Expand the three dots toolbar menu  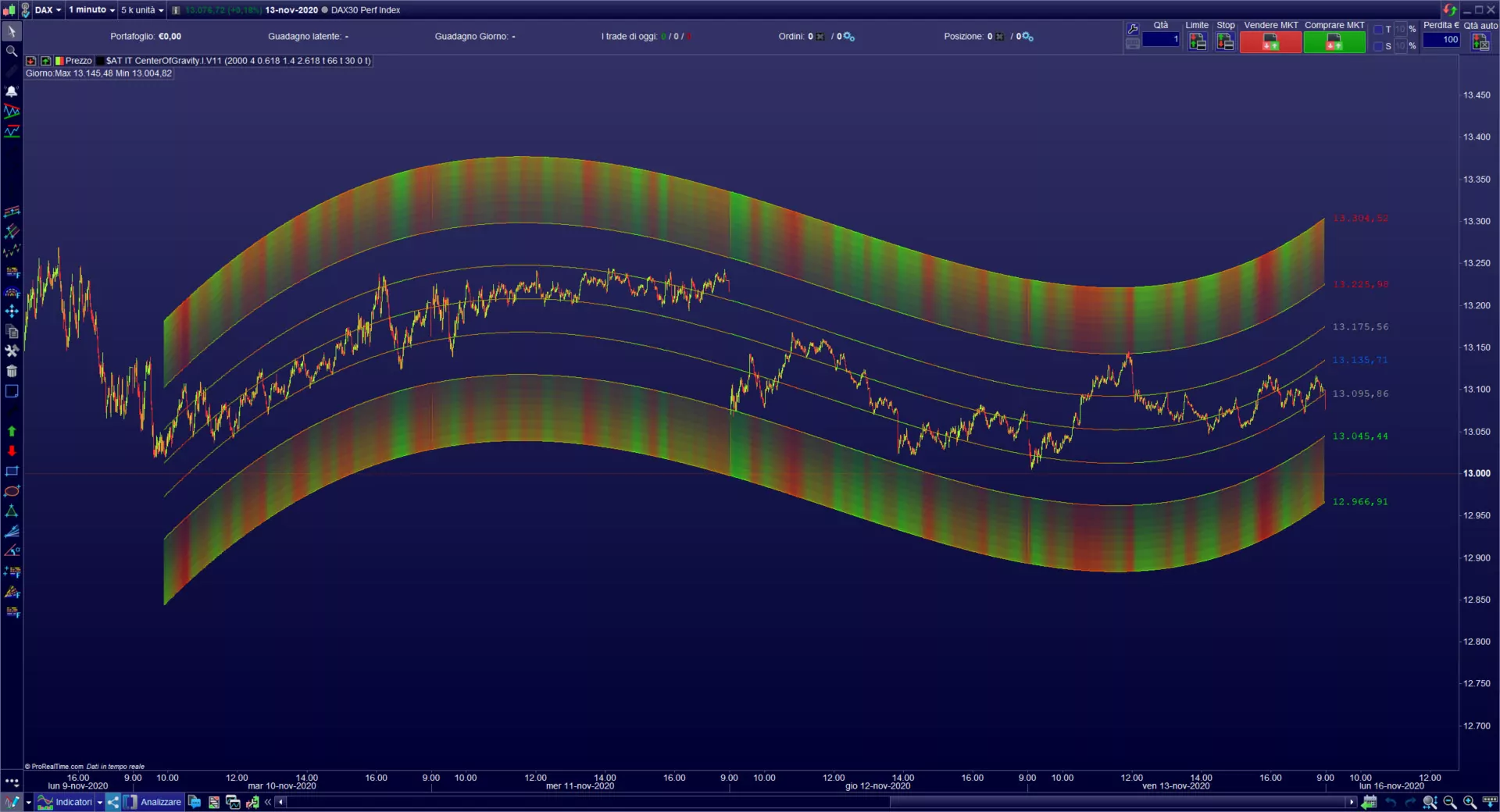click(x=12, y=781)
